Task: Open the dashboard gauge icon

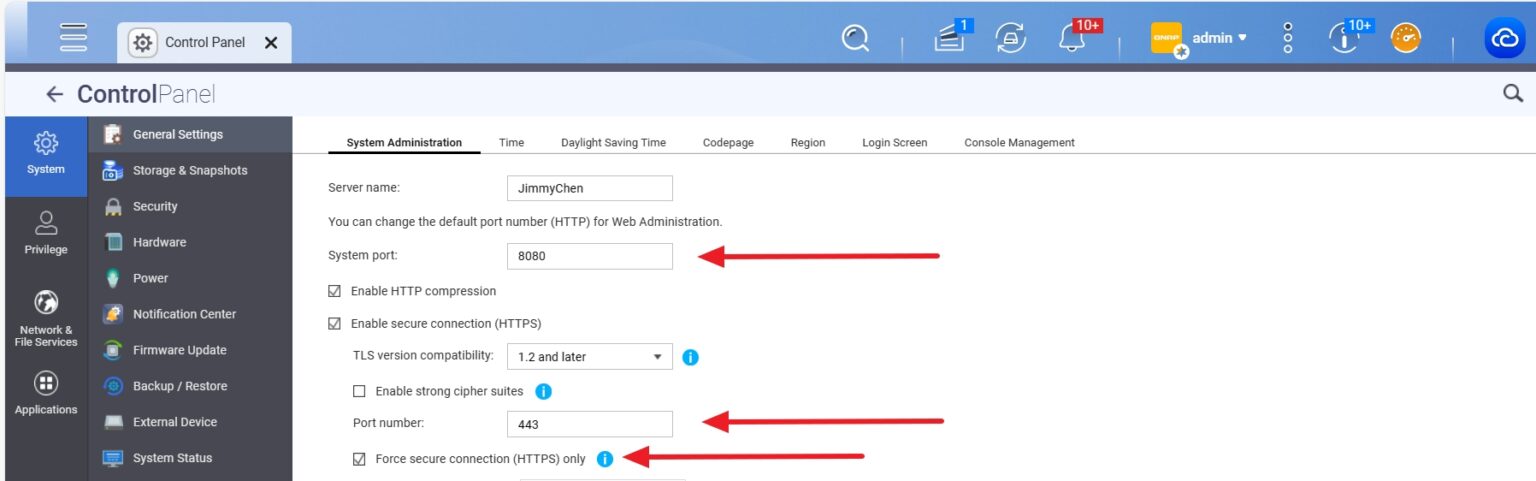Action: [x=1406, y=38]
